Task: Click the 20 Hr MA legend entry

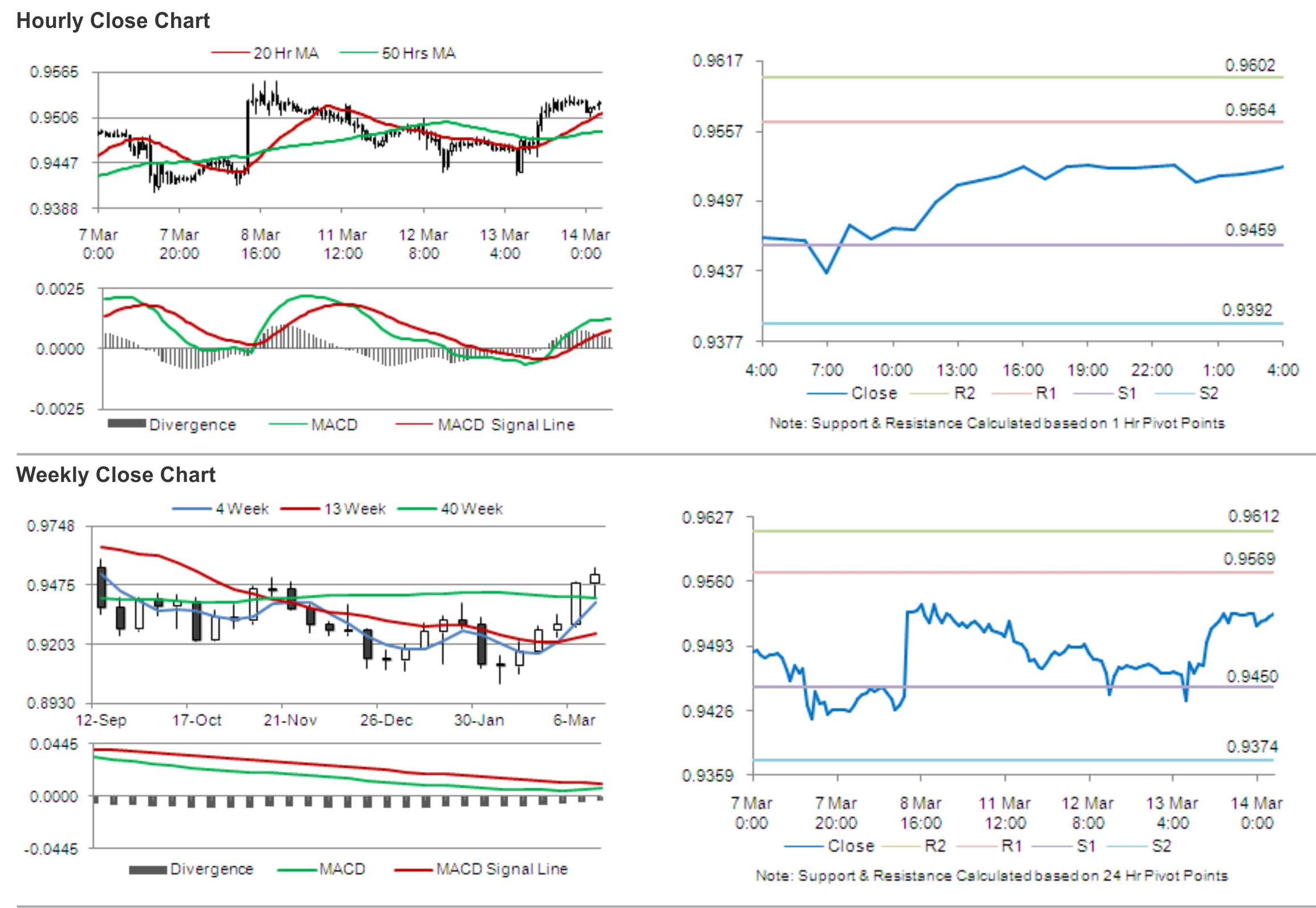Action: click(x=285, y=54)
